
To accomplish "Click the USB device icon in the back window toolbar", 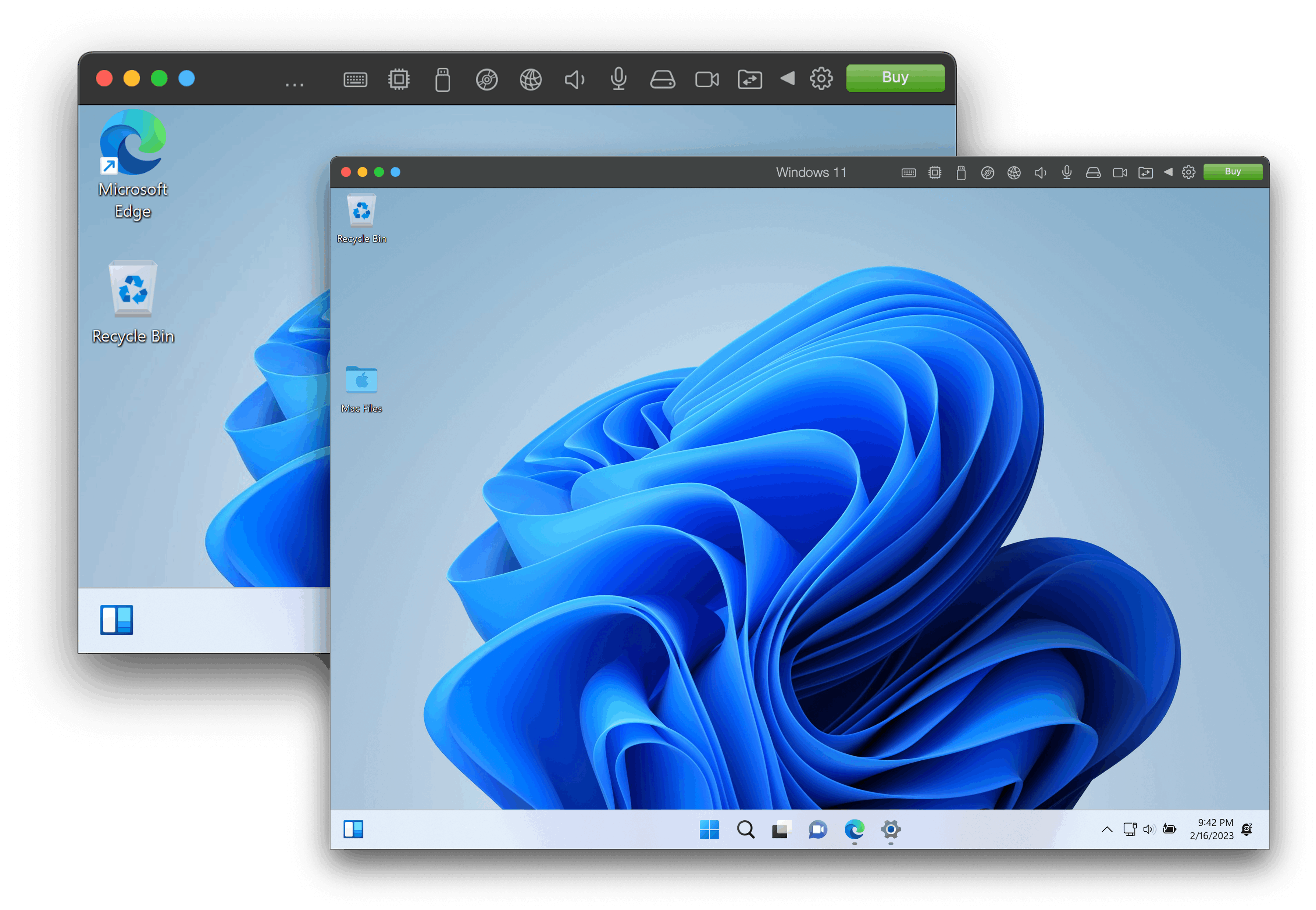I will (x=442, y=79).
